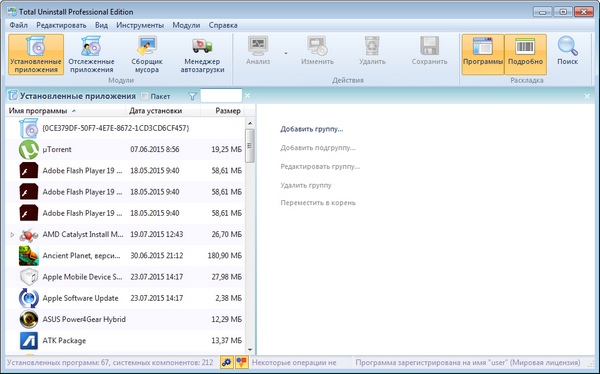Viewport: 600px width, 374px height.
Task: Launch the Сборщик мусора cleaner
Action: 147,54
